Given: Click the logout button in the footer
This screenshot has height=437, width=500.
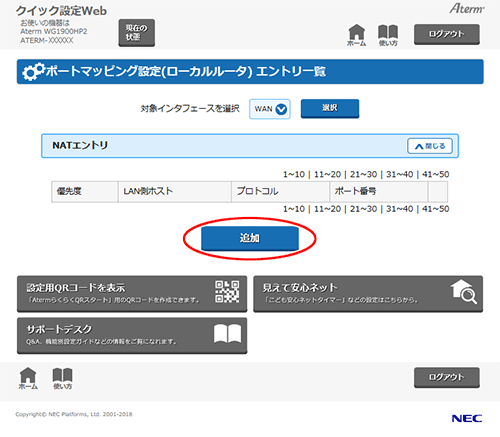Looking at the screenshot, I should 447,377.
